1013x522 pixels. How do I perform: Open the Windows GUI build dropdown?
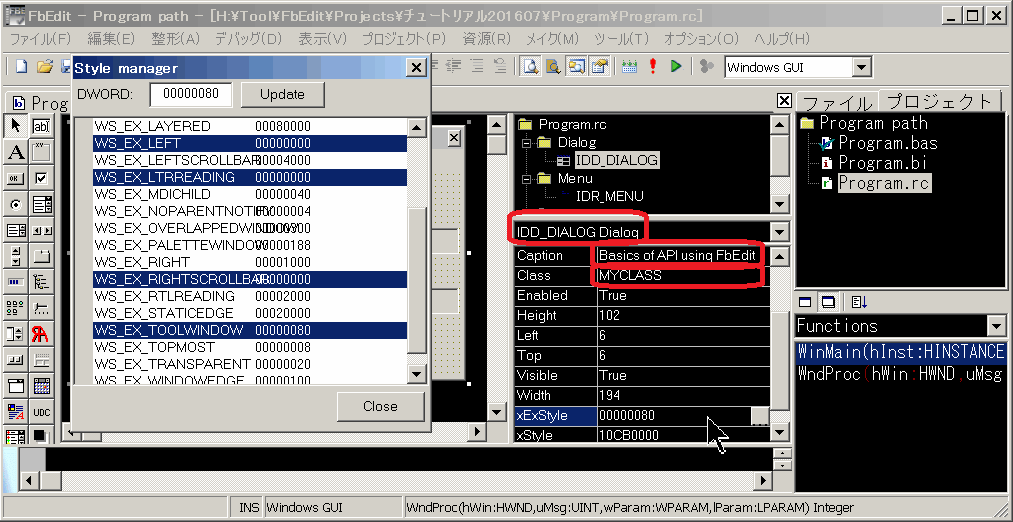pyautogui.click(x=861, y=67)
